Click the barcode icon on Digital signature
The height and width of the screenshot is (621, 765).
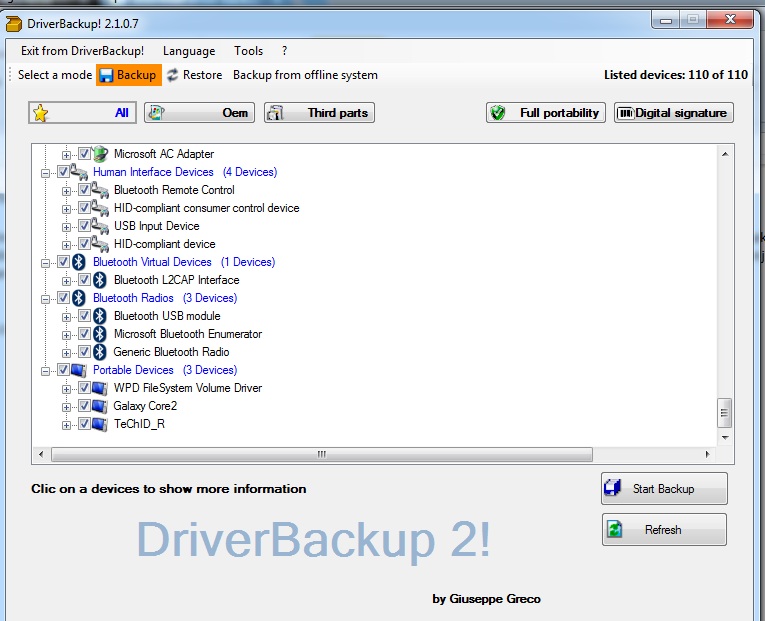pos(625,113)
